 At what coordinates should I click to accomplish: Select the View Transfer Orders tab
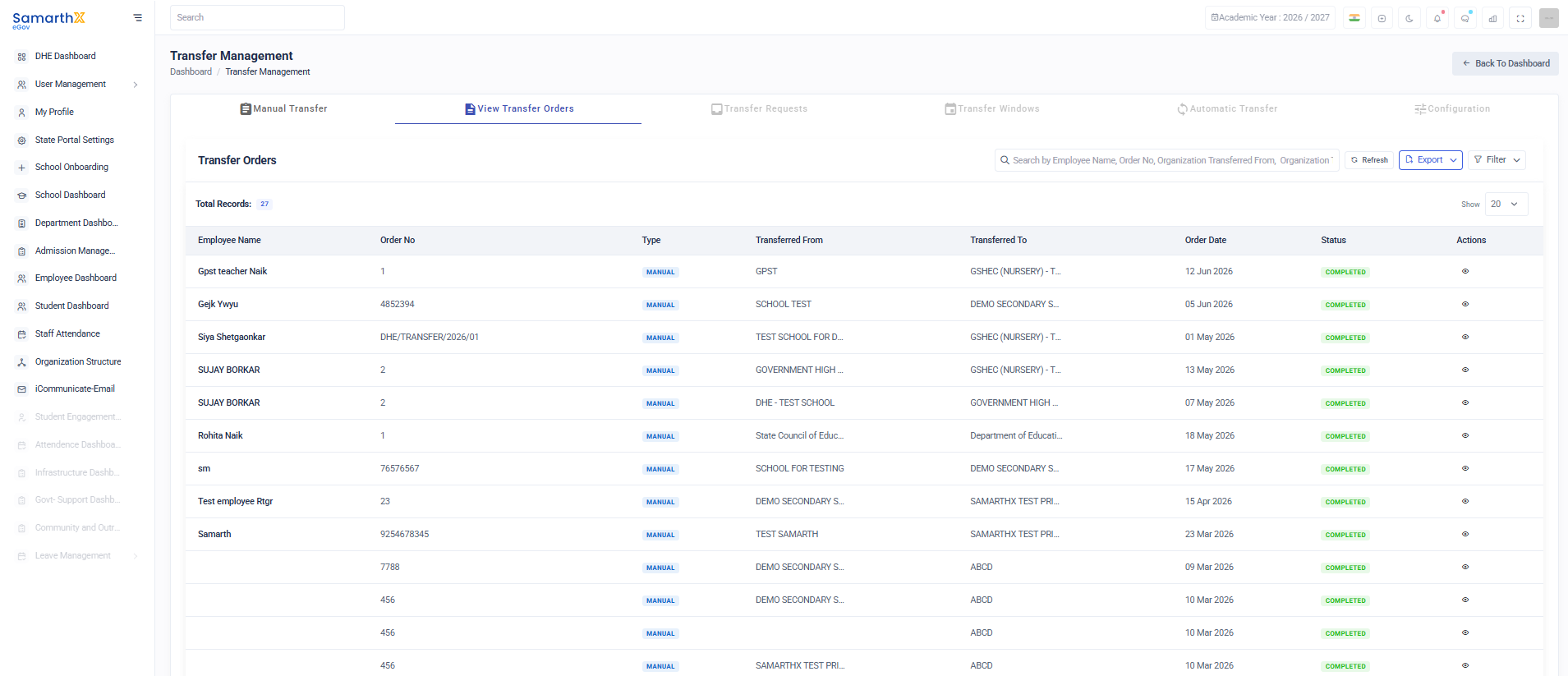point(518,108)
